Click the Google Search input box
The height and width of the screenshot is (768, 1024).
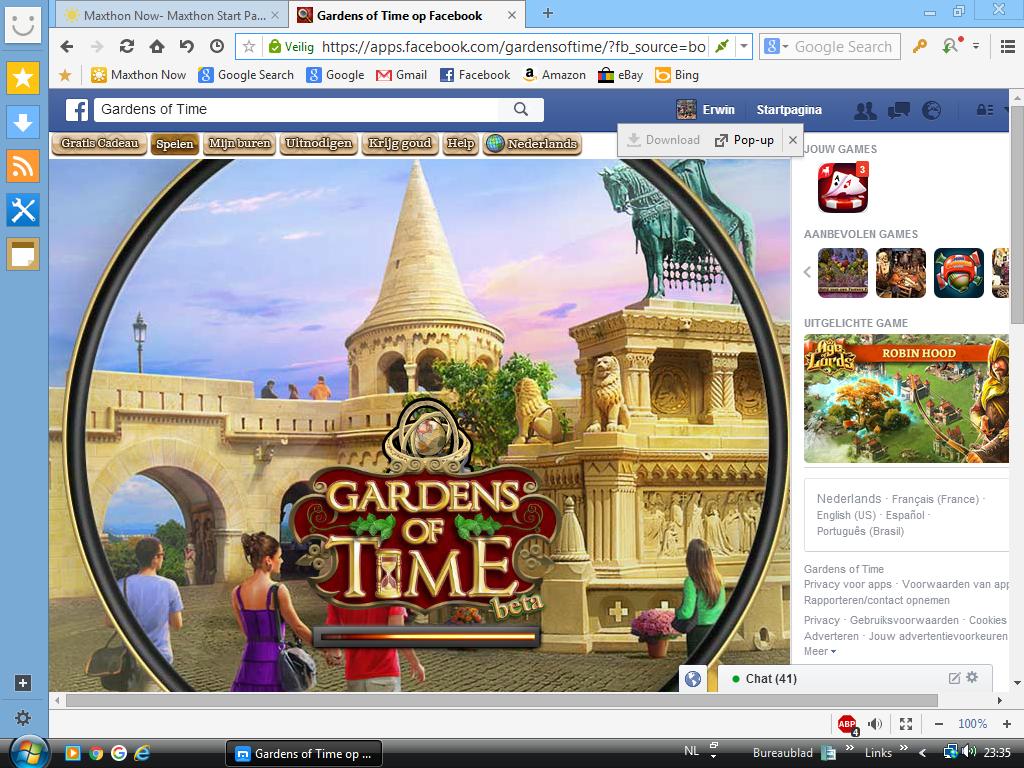click(x=843, y=46)
